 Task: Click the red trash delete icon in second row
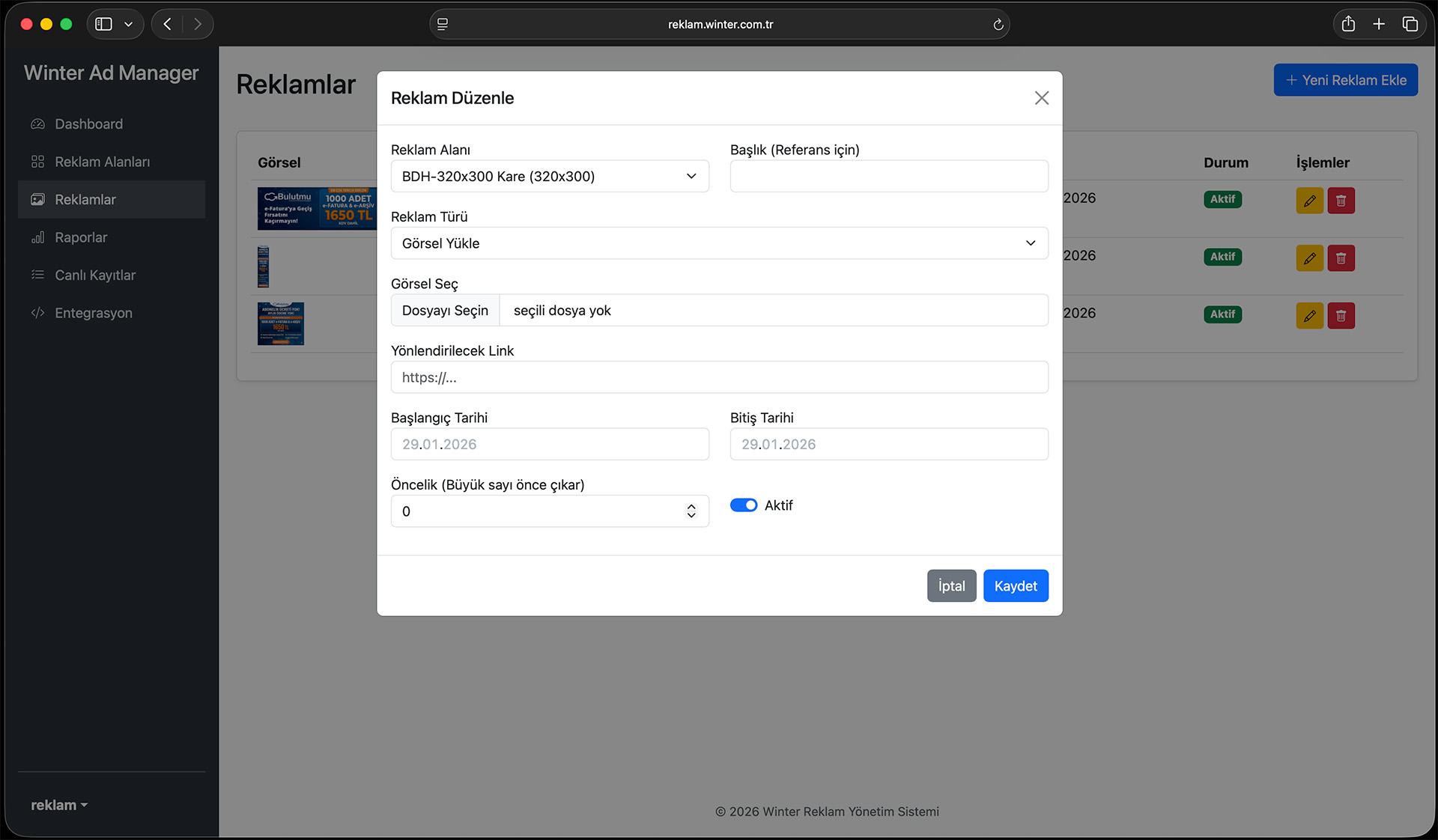1341,258
